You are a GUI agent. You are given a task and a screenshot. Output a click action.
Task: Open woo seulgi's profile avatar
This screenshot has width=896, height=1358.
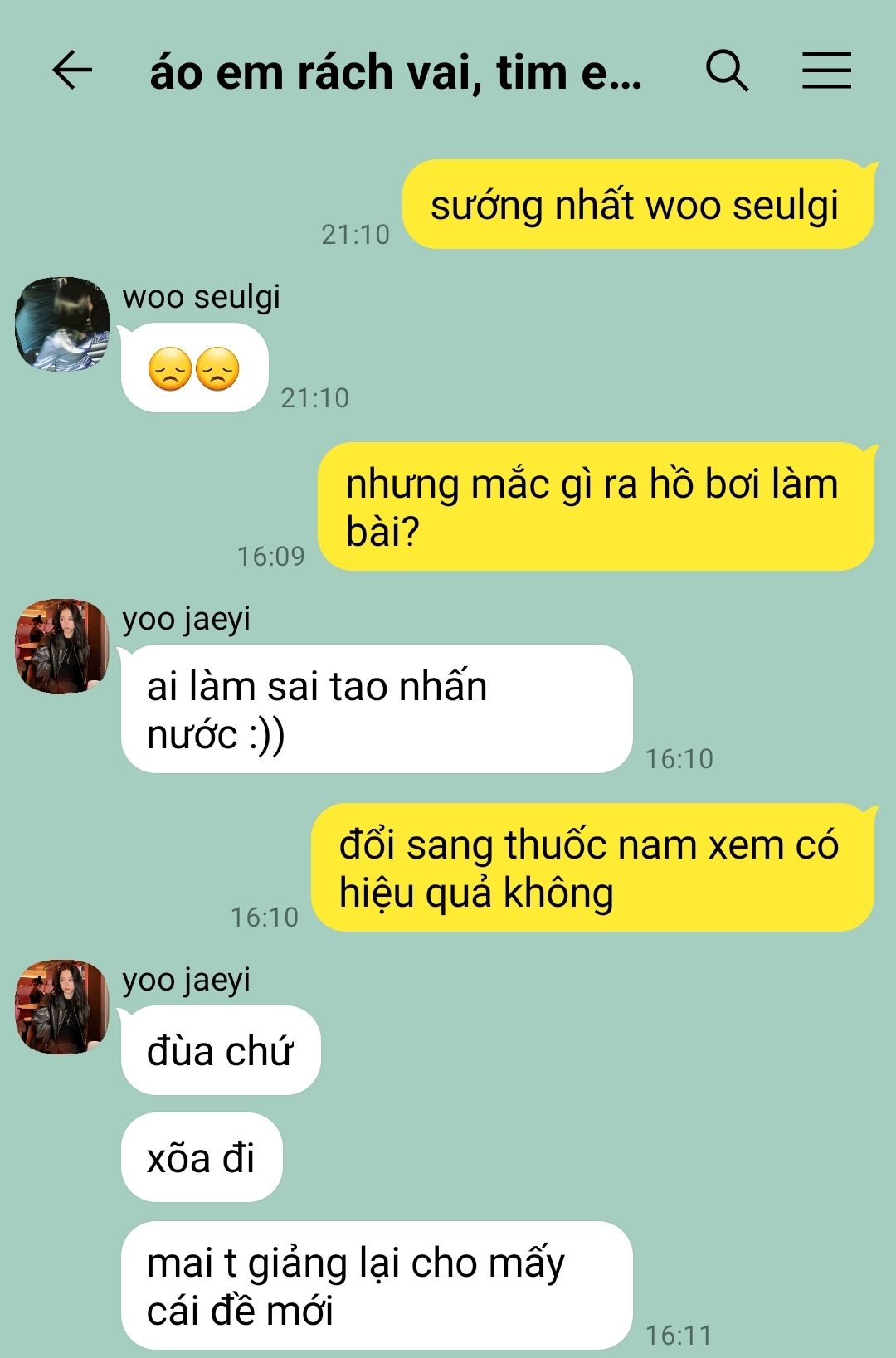[x=62, y=324]
